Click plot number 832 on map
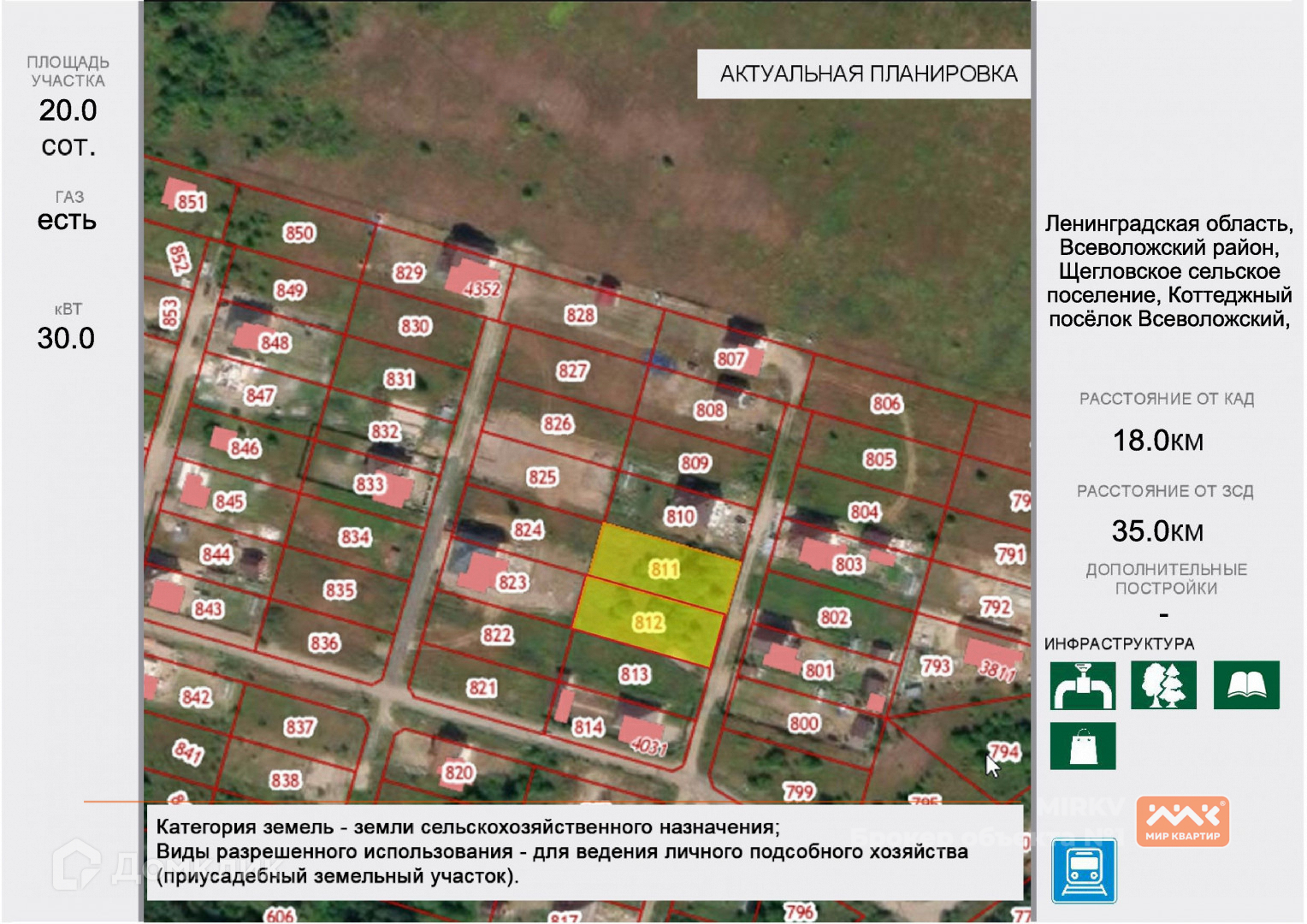This screenshot has height=924, width=1307. point(385,431)
